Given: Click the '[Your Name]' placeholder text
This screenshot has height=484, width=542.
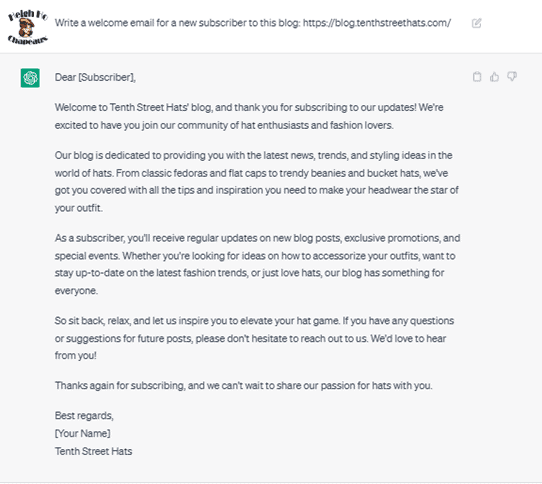Looking at the screenshot, I should point(83,433).
